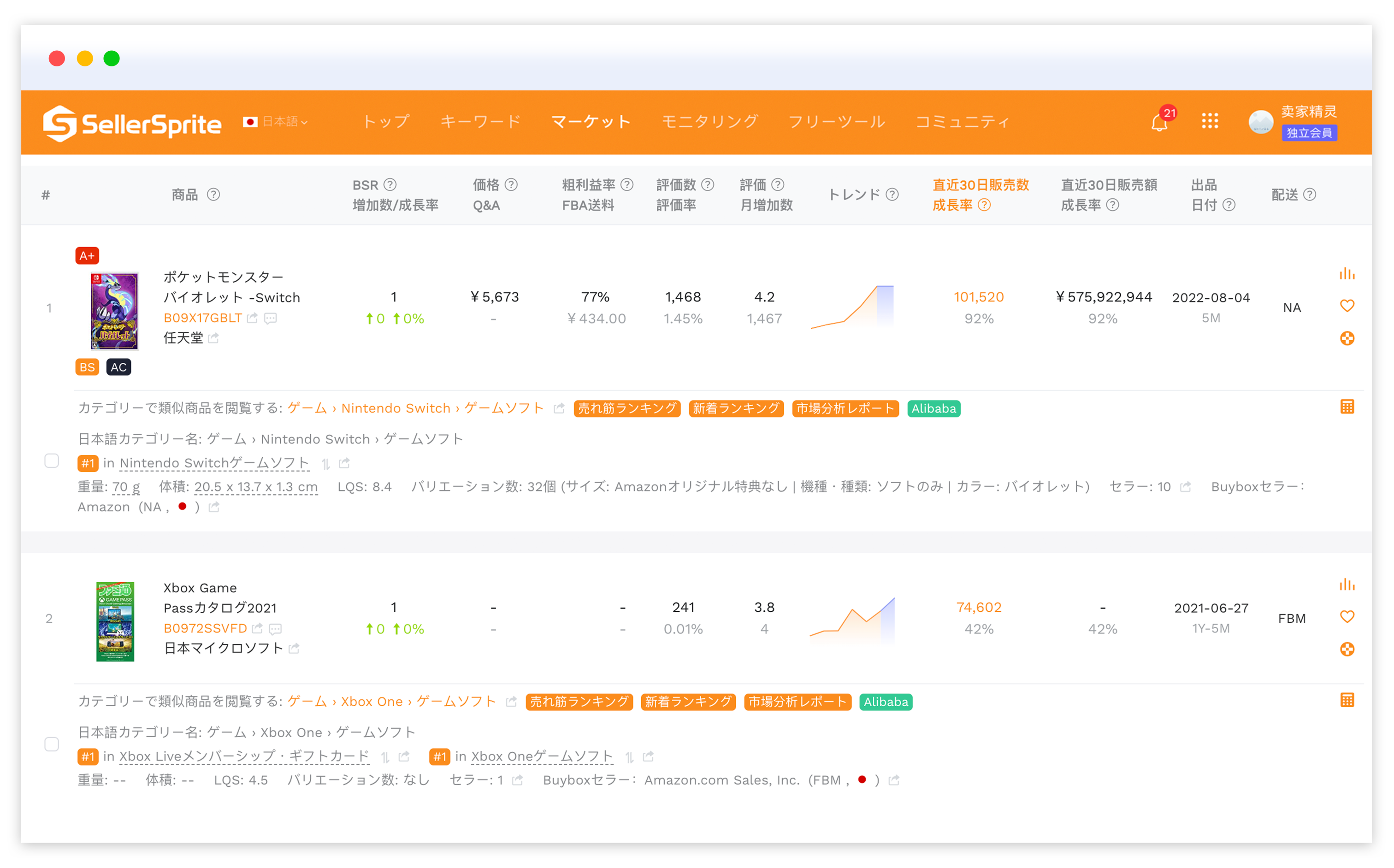Click help icon beside 日付 column header
Image resolution: width=1394 pixels, height=868 pixels.
[x=1229, y=205]
